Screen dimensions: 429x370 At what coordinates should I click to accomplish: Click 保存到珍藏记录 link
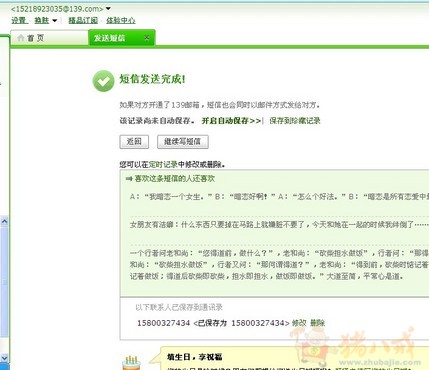[x=295, y=121]
